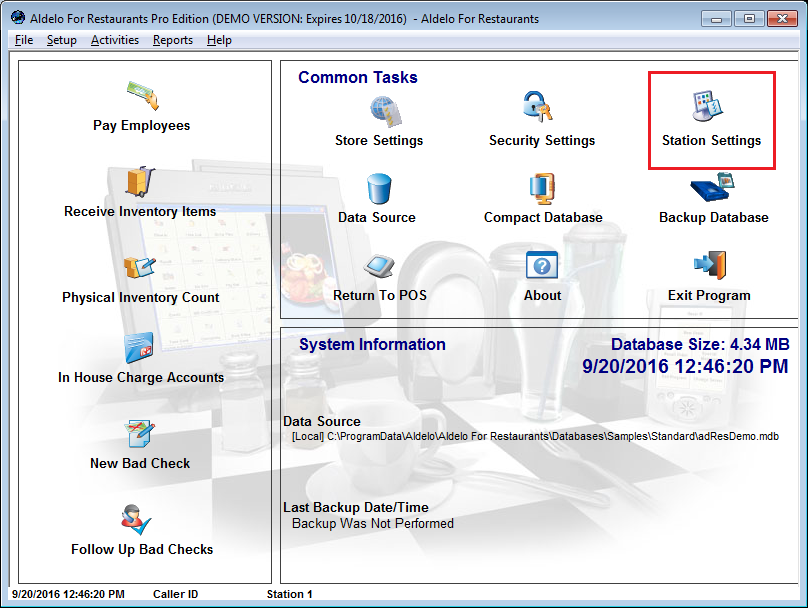The image size is (808, 608).
Task: Open the Setup menu
Action: pos(62,40)
